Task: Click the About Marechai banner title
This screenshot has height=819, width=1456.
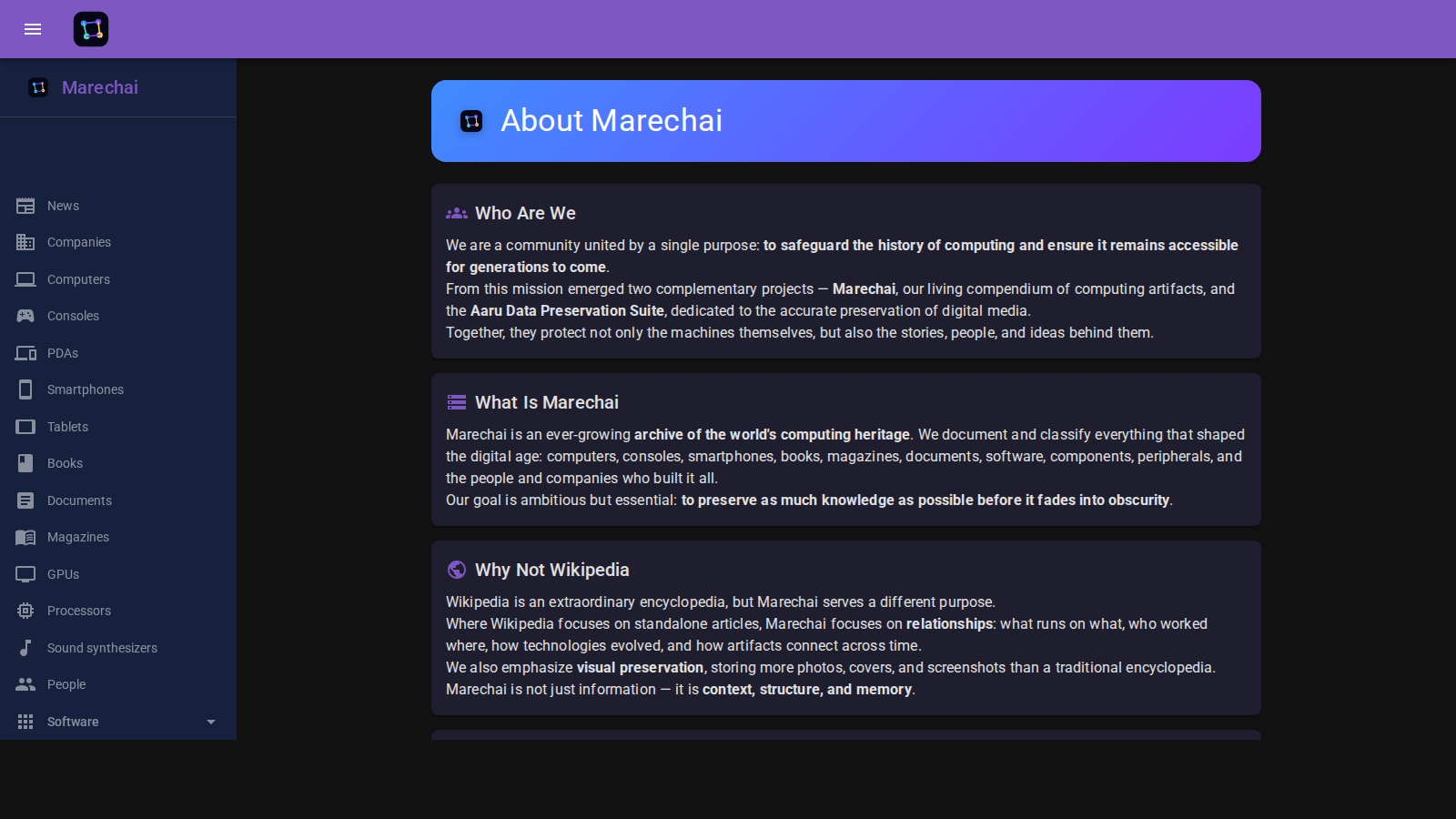Action: [x=612, y=120]
